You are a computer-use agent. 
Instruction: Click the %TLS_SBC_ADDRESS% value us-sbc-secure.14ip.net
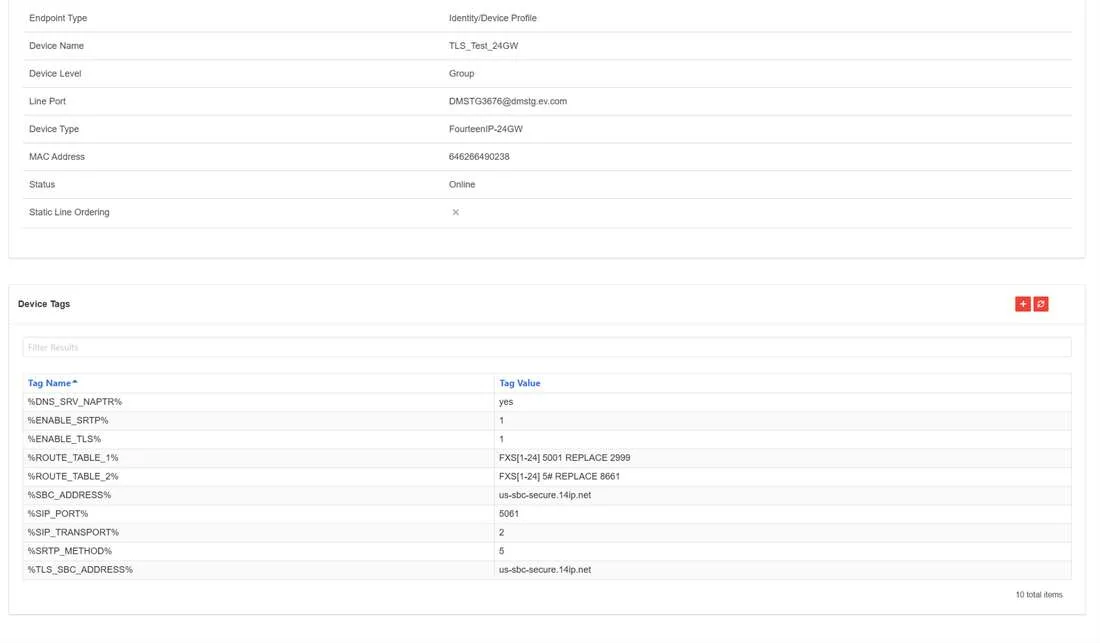coord(545,569)
